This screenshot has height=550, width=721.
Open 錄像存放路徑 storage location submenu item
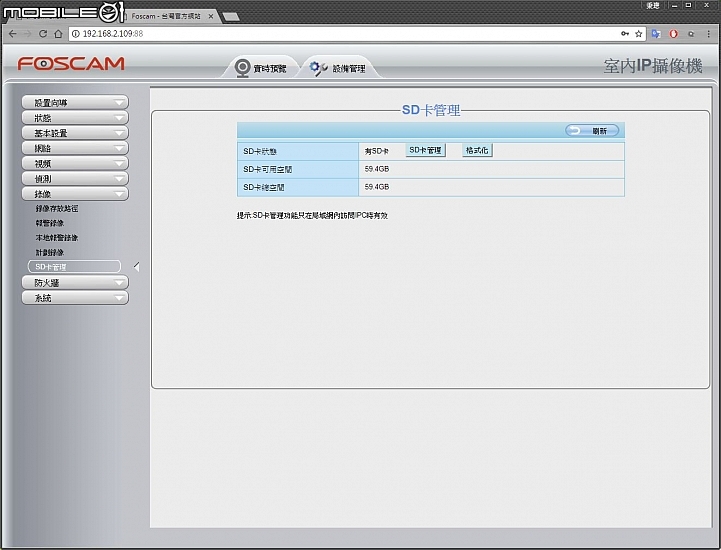click(57, 208)
